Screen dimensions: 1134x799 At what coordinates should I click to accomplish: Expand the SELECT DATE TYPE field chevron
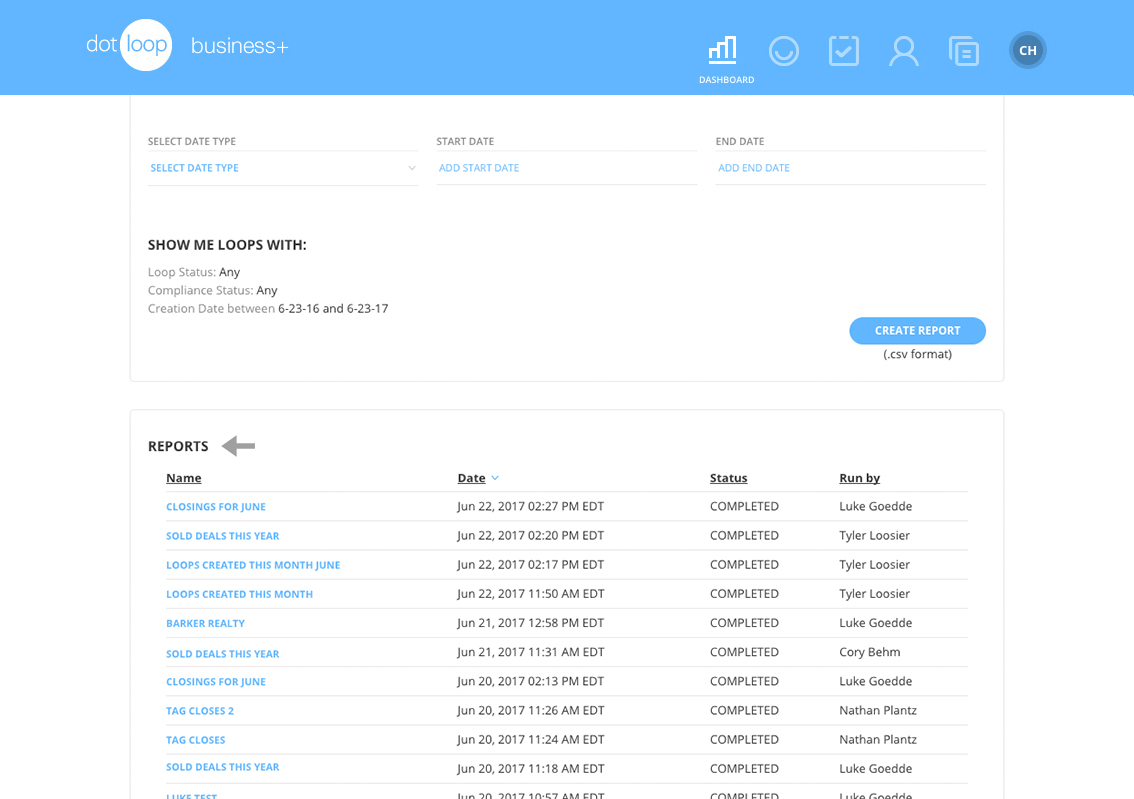[411, 167]
